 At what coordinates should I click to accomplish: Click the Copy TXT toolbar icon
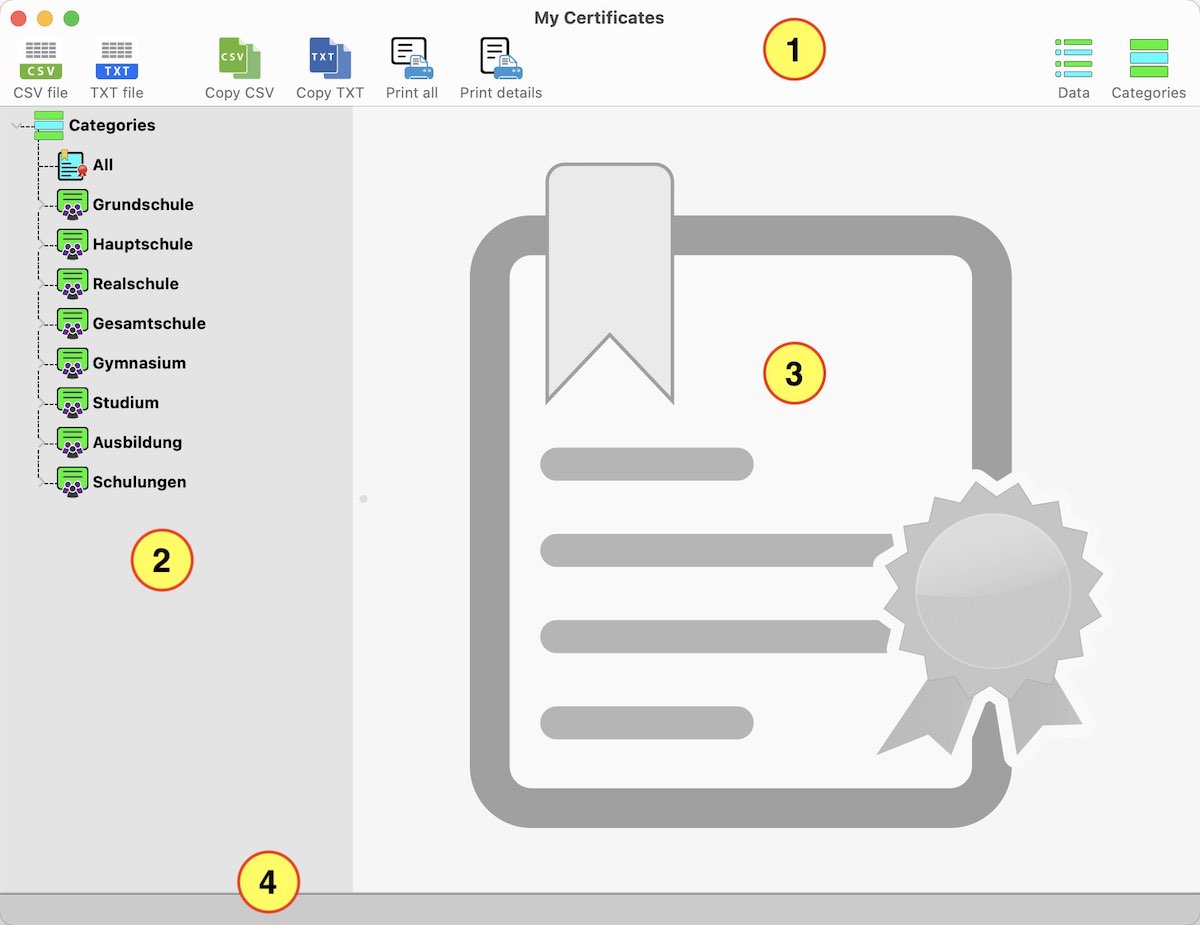(x=330, y=58)
